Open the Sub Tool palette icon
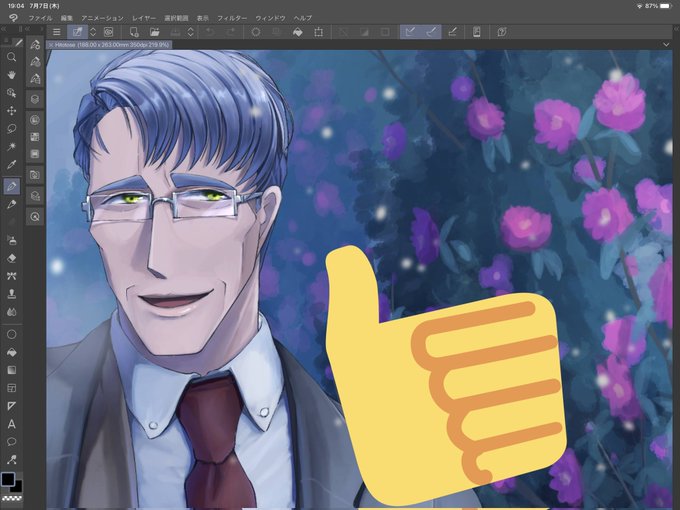This screenshot has width=680, height=510. [35, 44]
